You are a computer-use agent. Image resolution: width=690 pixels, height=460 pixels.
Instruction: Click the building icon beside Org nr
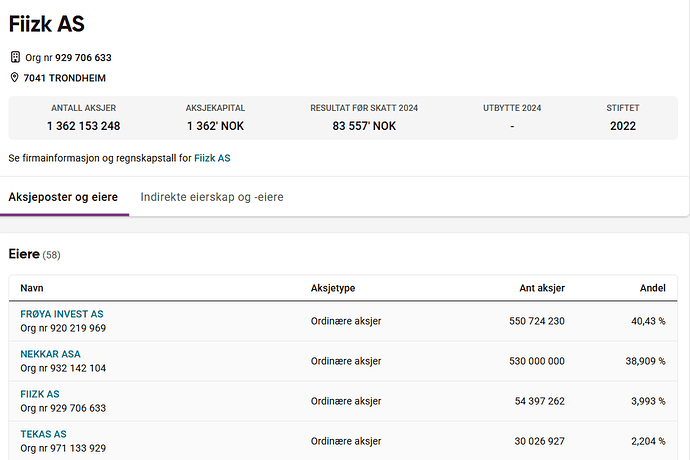point(15,57)
